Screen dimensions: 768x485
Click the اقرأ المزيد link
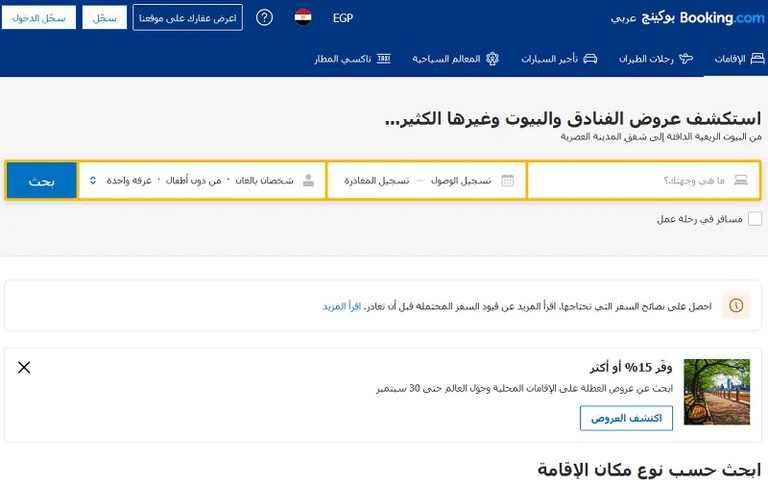click(x=342, y=306)
